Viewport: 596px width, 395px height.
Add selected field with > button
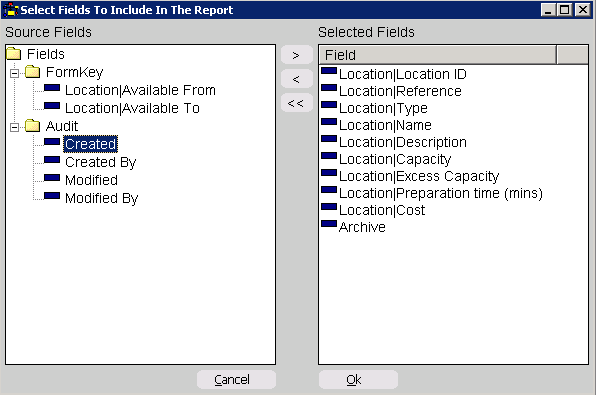[x=296, y=56]
